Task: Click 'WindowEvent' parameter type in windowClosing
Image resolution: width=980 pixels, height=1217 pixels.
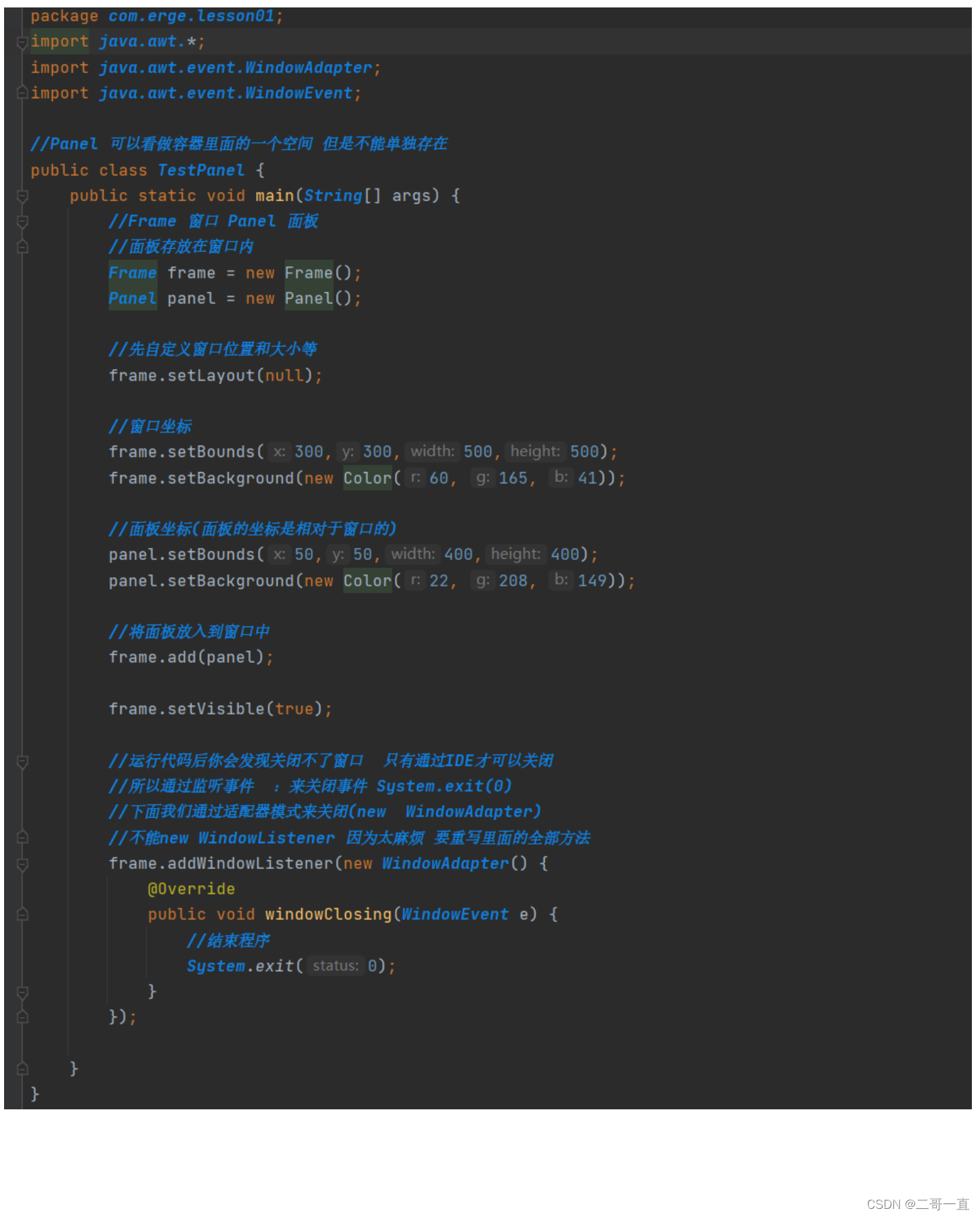Action: (455, 915)
